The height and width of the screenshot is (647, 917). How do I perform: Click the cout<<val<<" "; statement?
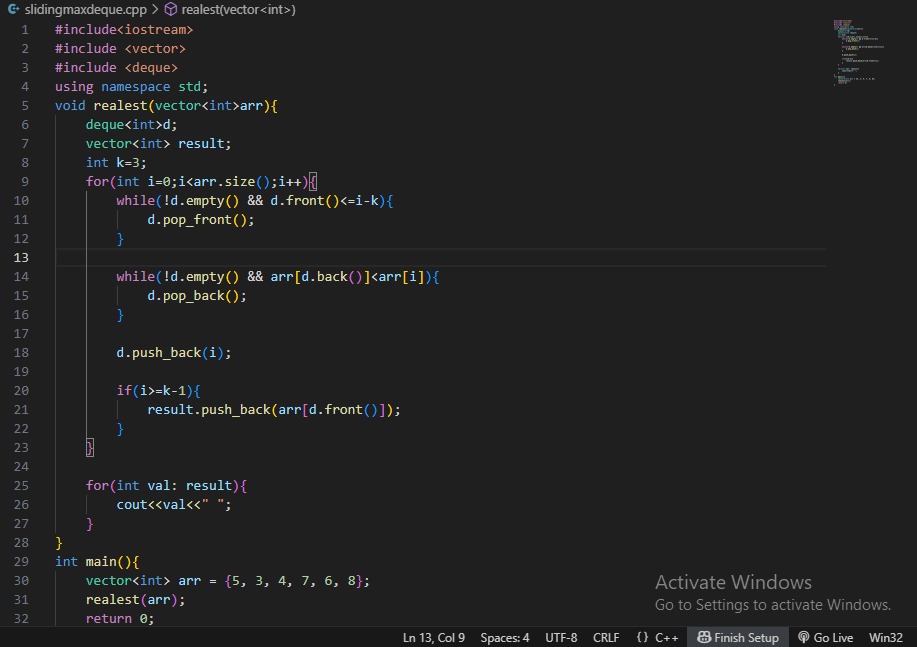(x=174, y=505)
